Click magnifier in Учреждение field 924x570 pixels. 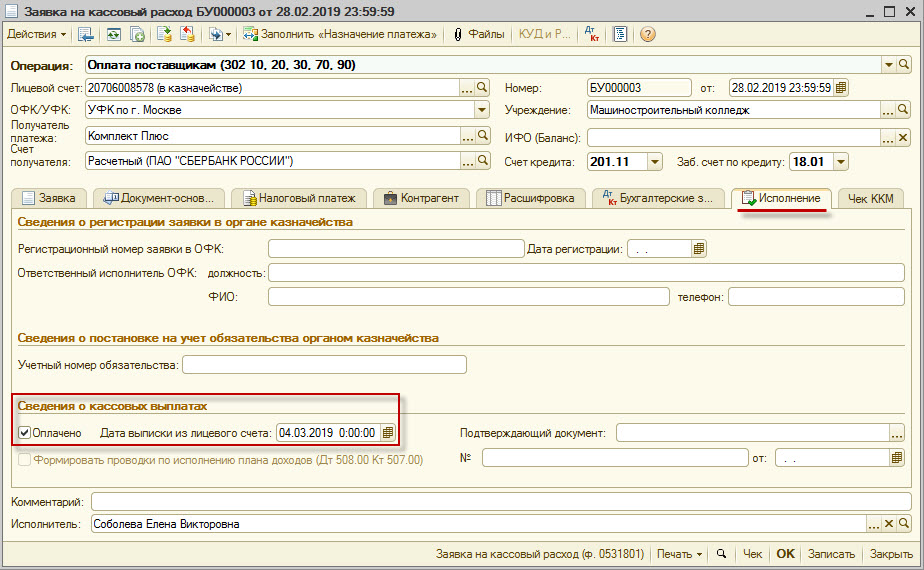point(903,110)
